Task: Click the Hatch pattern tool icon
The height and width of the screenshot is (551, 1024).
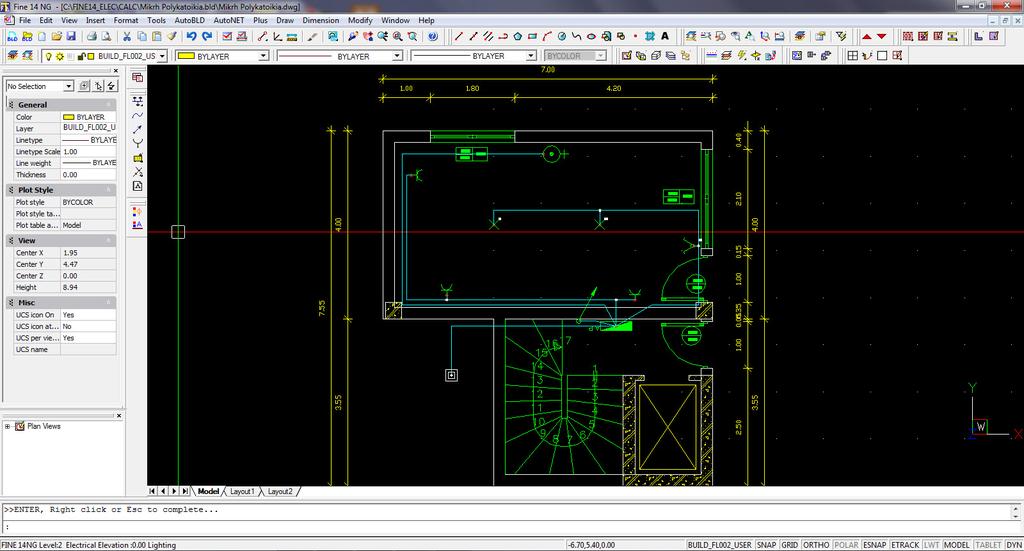Action: (x=650, y=37)
